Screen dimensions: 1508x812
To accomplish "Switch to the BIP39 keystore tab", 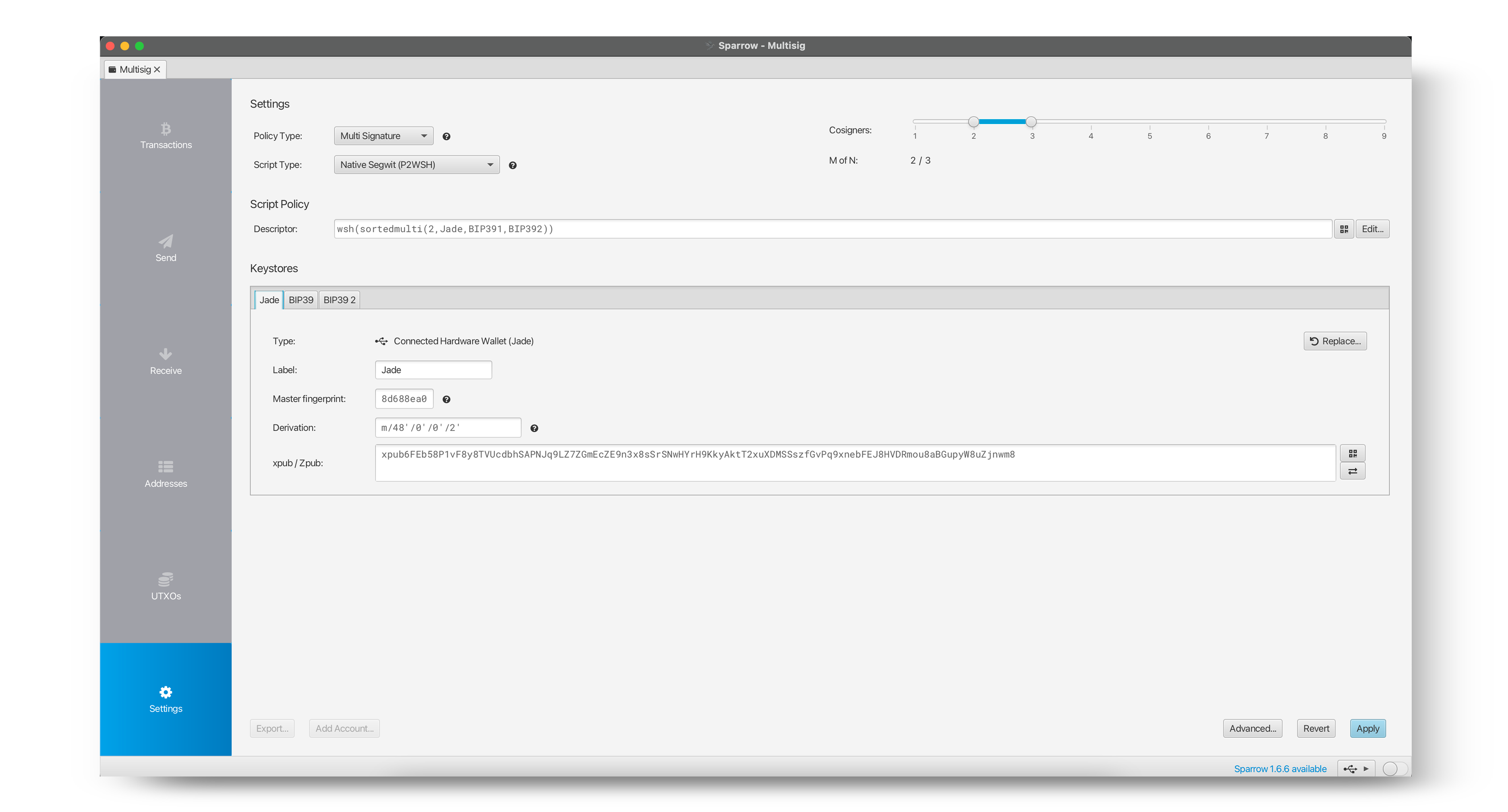I will (301, 300).
